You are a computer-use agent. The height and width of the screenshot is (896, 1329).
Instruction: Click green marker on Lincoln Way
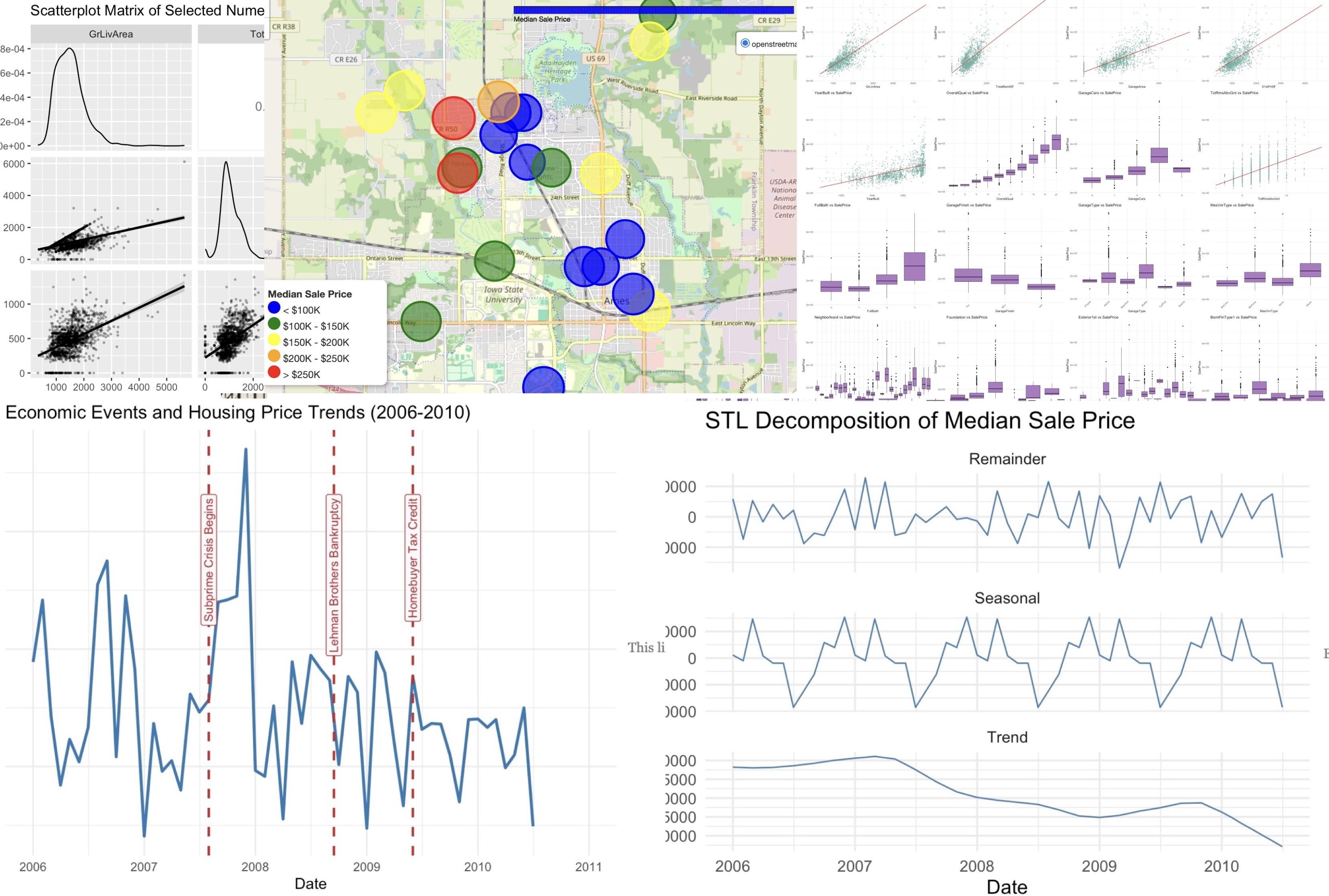point(421,321)
